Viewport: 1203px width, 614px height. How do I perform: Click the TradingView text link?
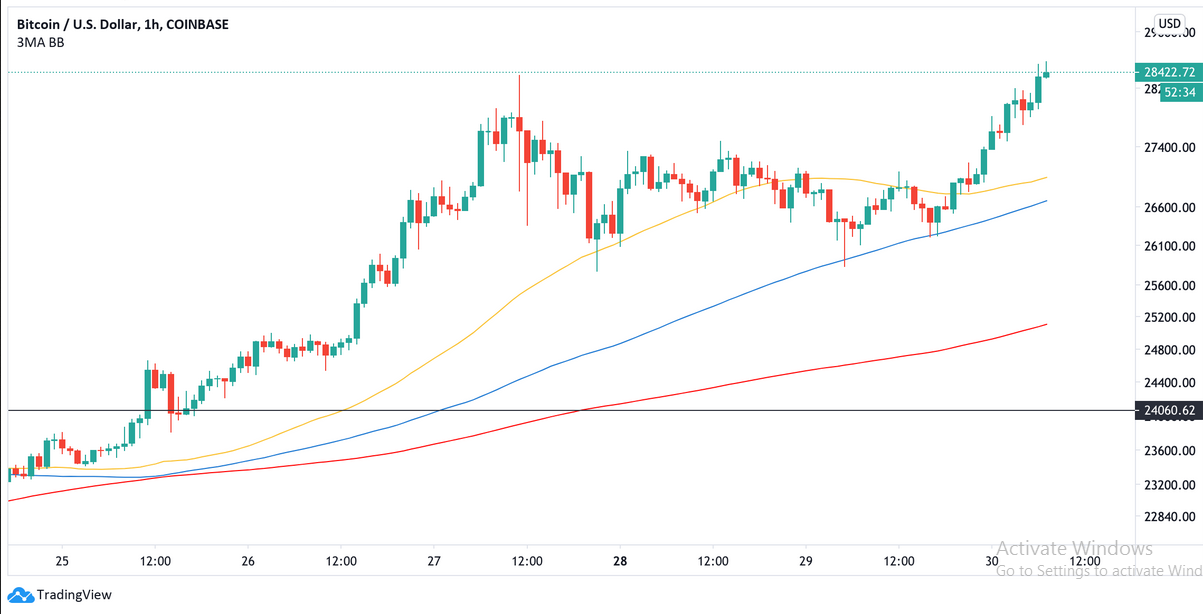[75, 595]
